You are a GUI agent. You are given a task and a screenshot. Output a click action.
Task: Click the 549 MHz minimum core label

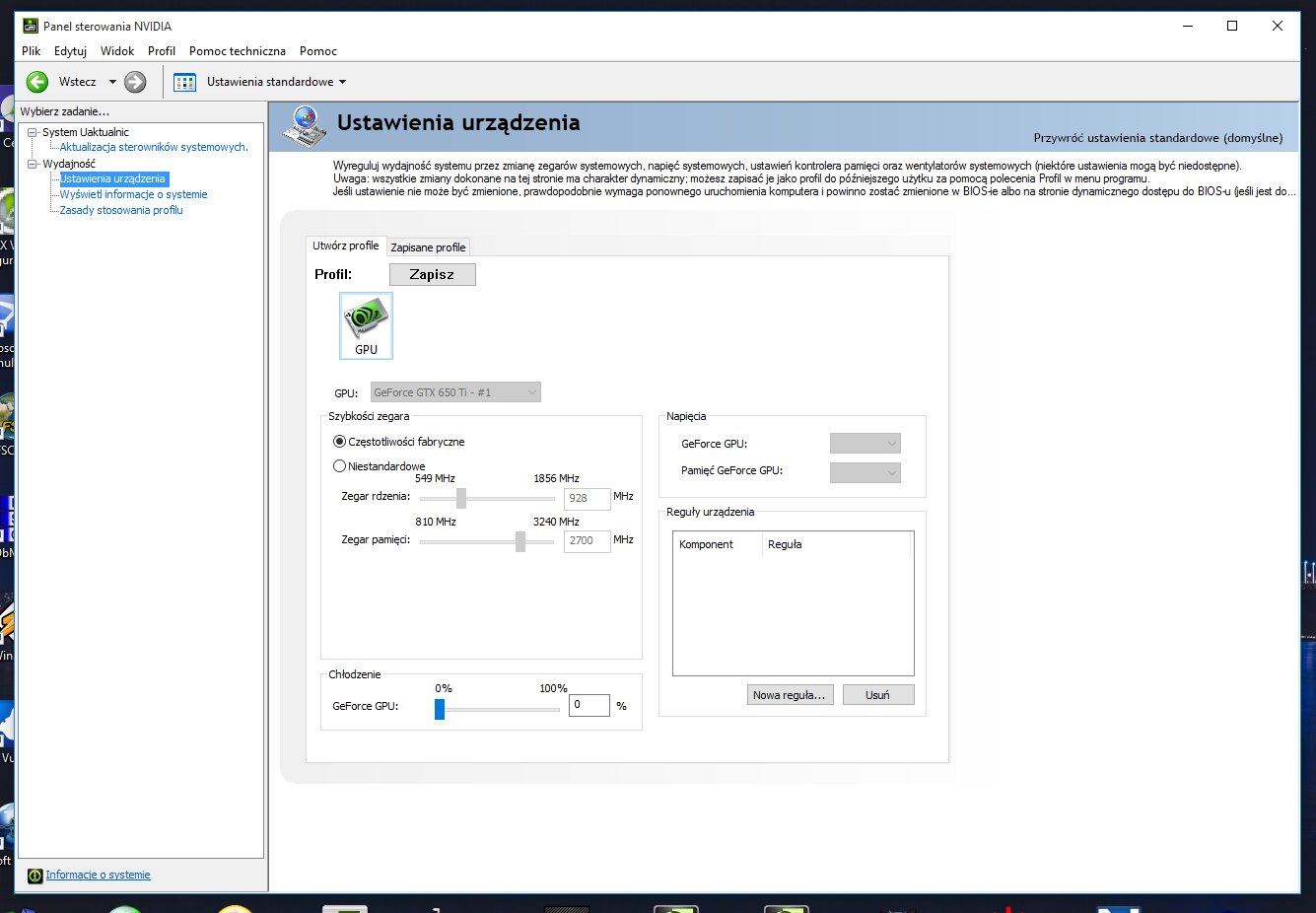pos(435,479)
